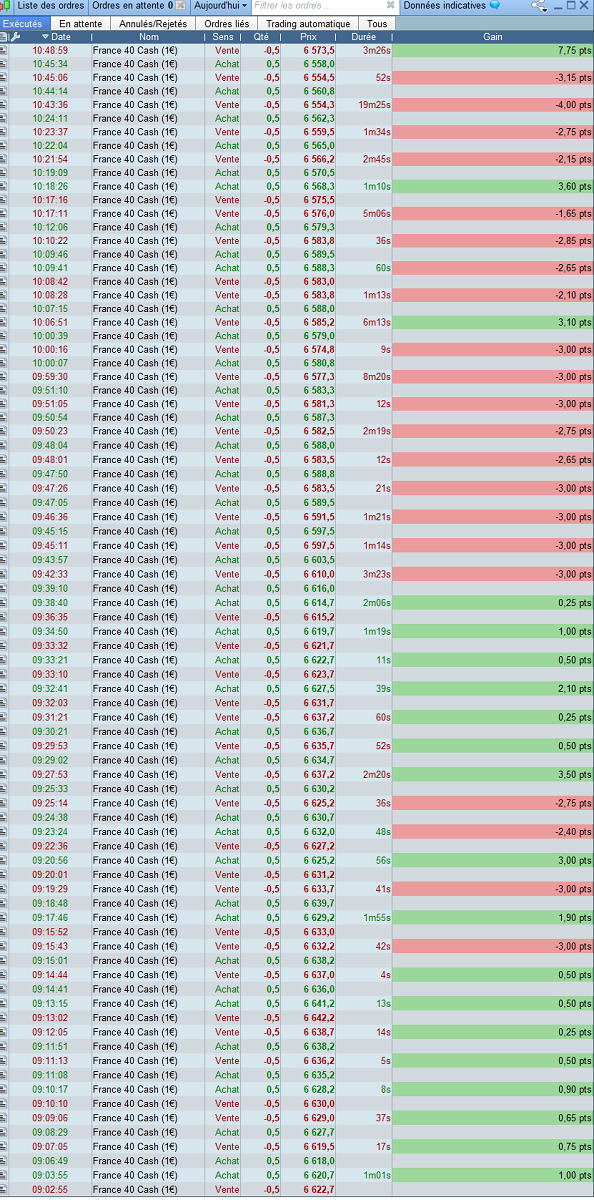
Task: Select the 'Liste des ordres' top tab
Action: (x=51, y=6)
